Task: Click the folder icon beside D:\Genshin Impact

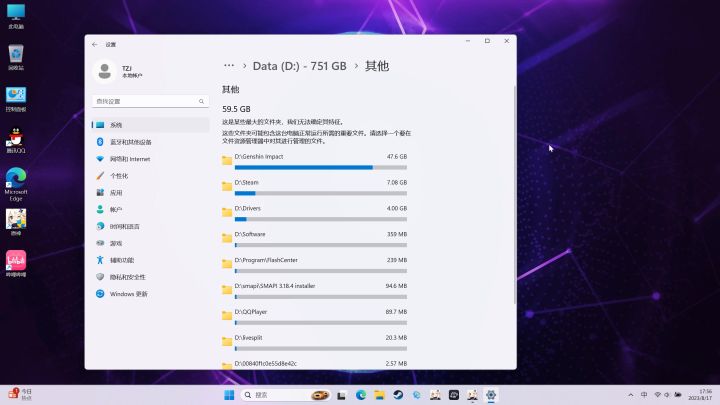Action: [227, 160]
